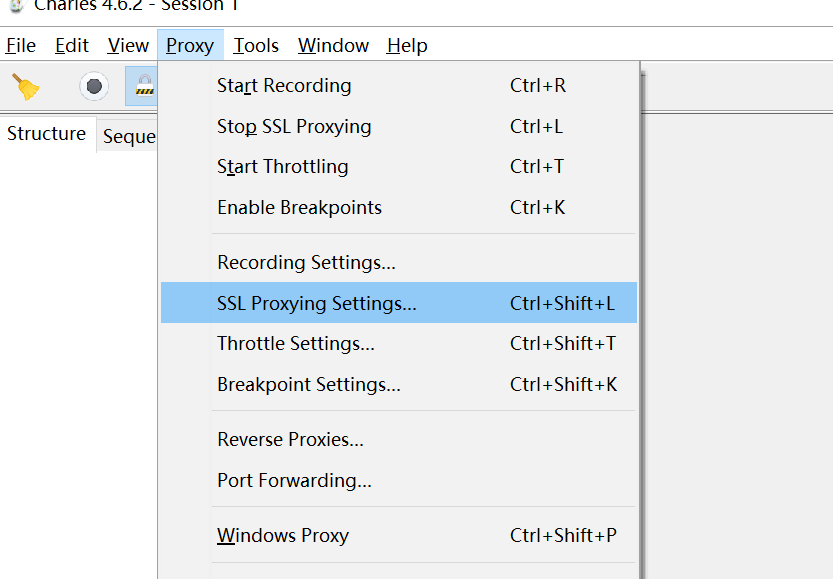Open SSL Proxying Settings
Screen dimensions: 833x579
click(x=398, y=303)
